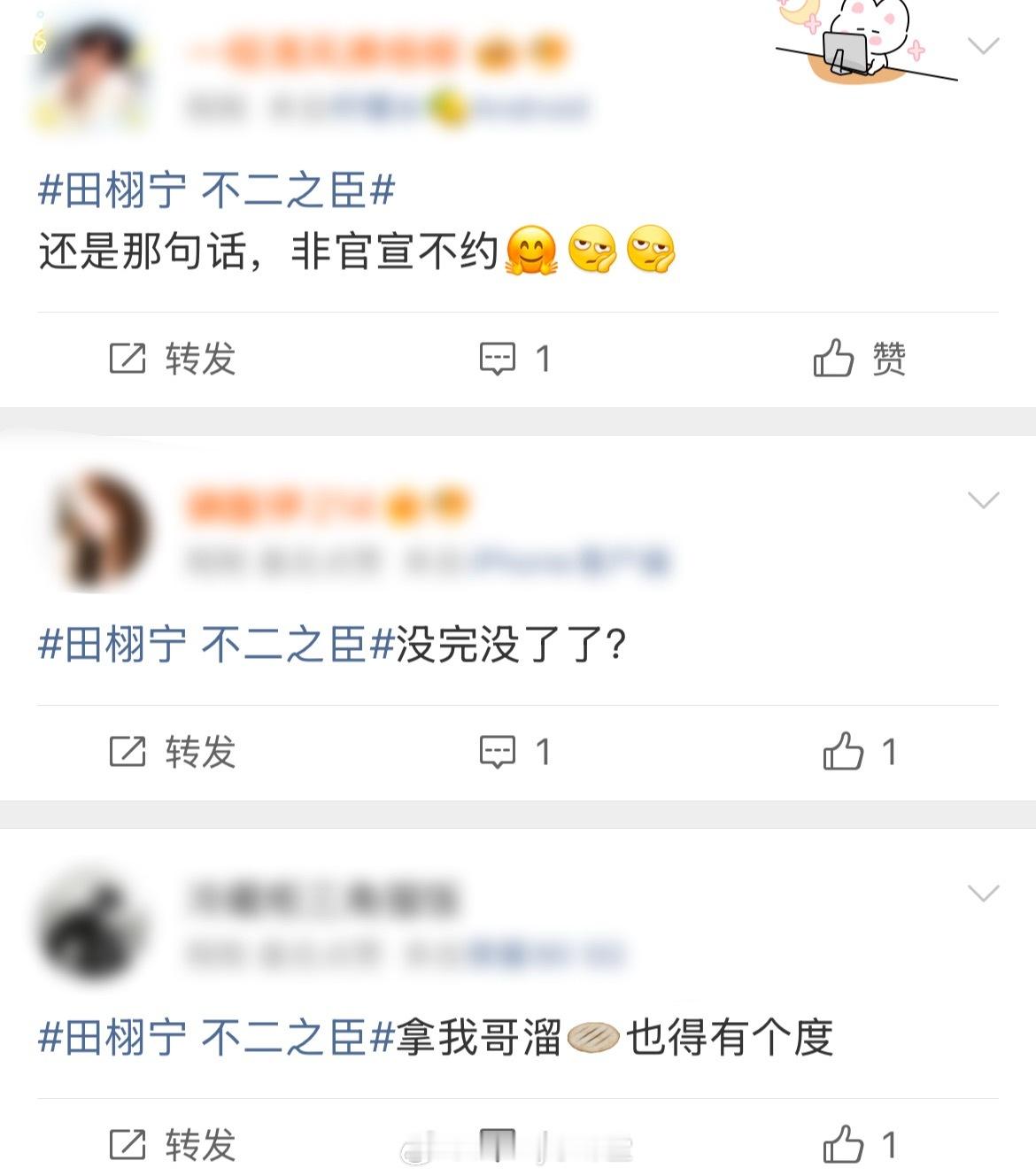Viewport: 1036px width, 1176px height.
Task: Expand the second post's options chevron
Action: [x=983, y=500]
